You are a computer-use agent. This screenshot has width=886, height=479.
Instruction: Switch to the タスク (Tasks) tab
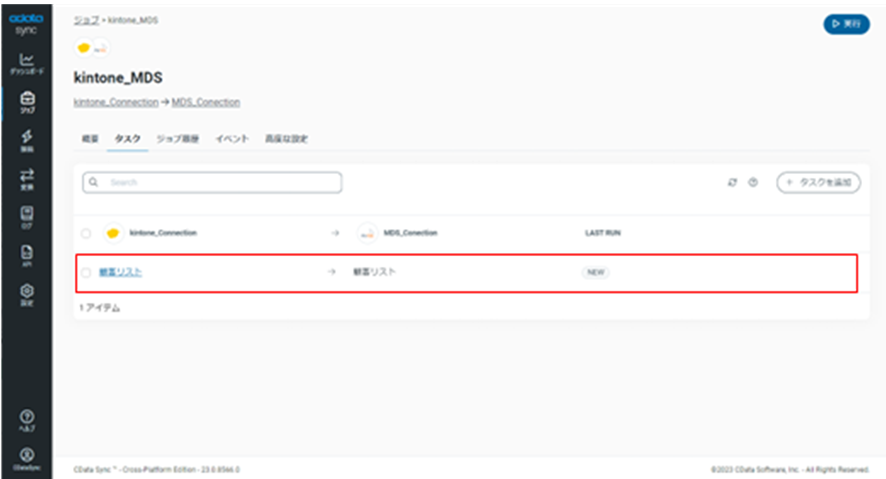coord(128,139)
